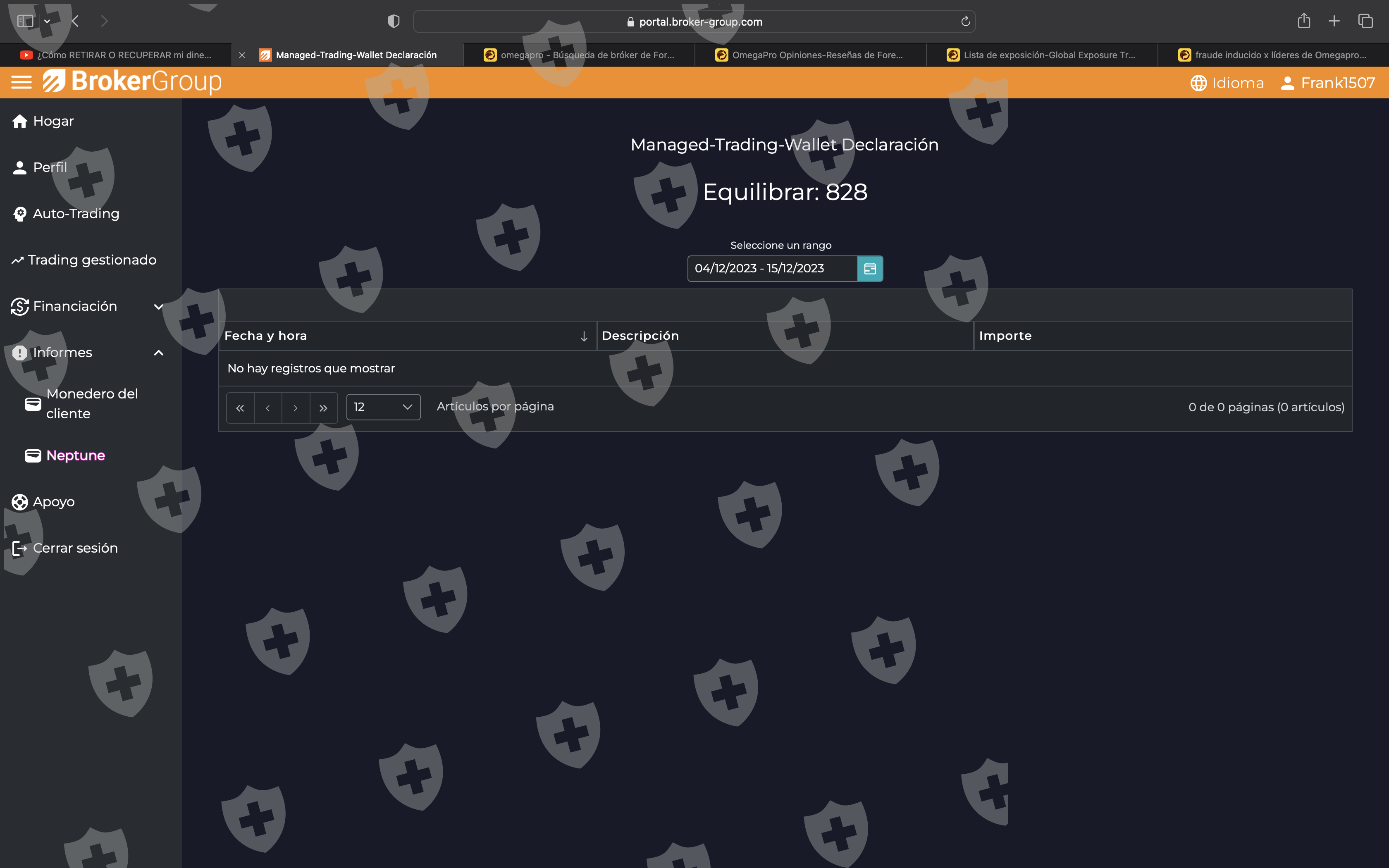Sort by Fecha y hora column arrow
The image size is (1389, 868).
coord(584,336)
